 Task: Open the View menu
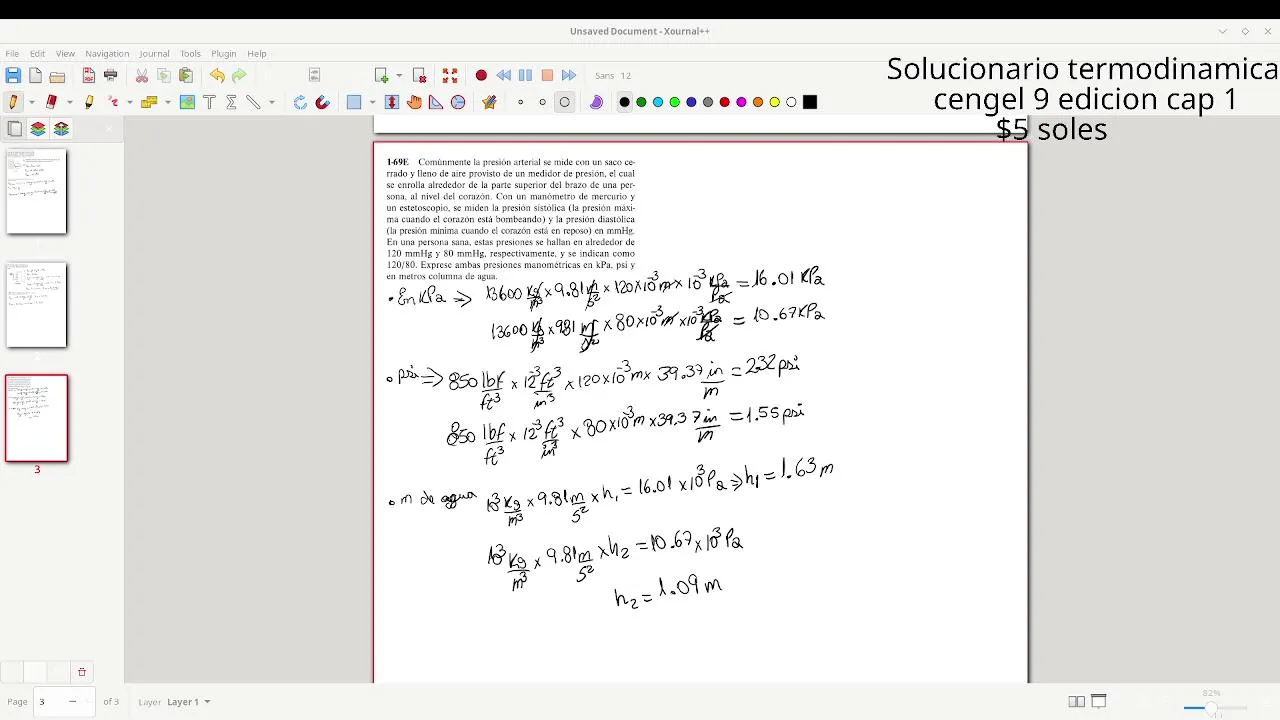pos(65,53)
